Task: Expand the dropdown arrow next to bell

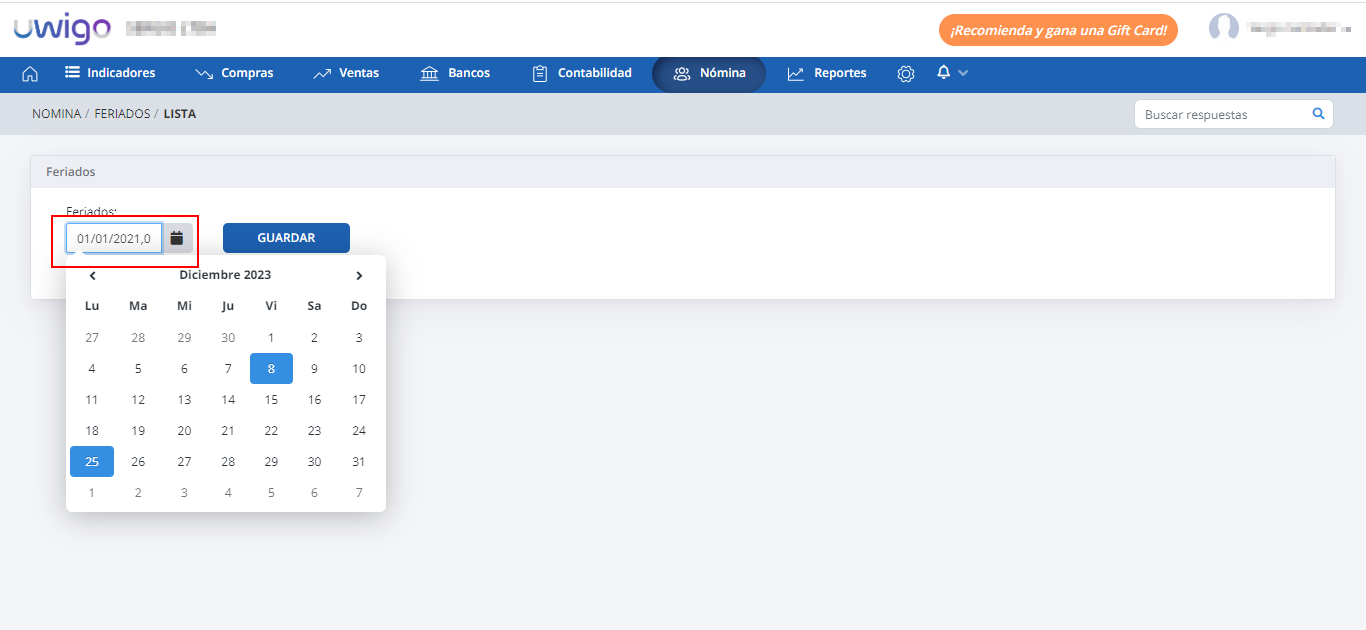Action: tap(963, 73)
